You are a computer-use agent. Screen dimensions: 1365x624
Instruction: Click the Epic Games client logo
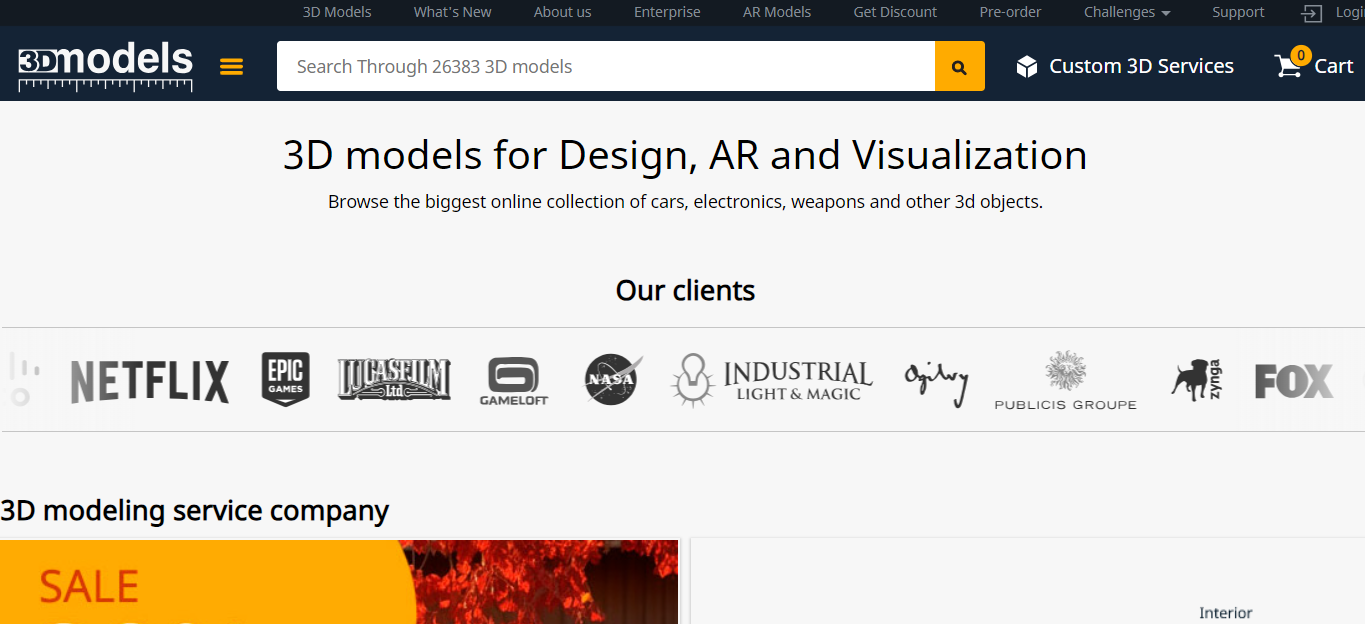click(285, 379)
